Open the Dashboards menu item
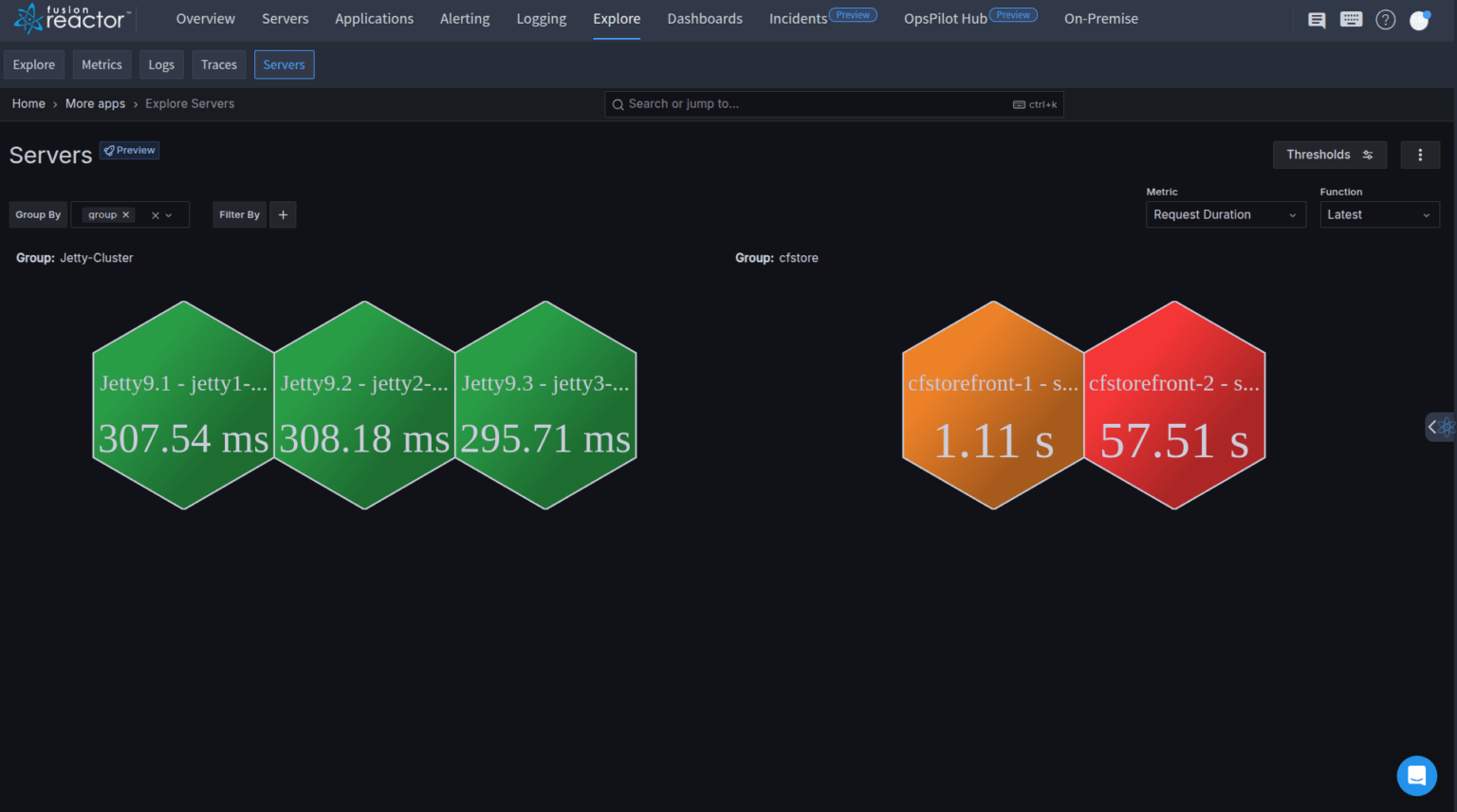 point(705,18)
